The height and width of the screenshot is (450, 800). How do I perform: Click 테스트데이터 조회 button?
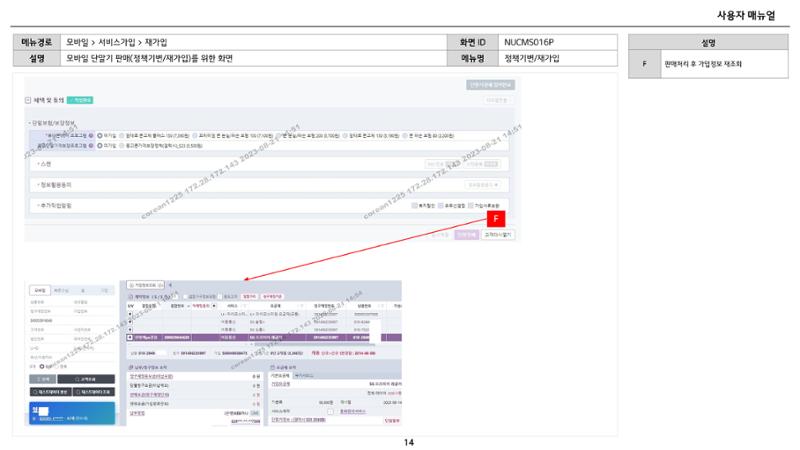tap(94, 392)
